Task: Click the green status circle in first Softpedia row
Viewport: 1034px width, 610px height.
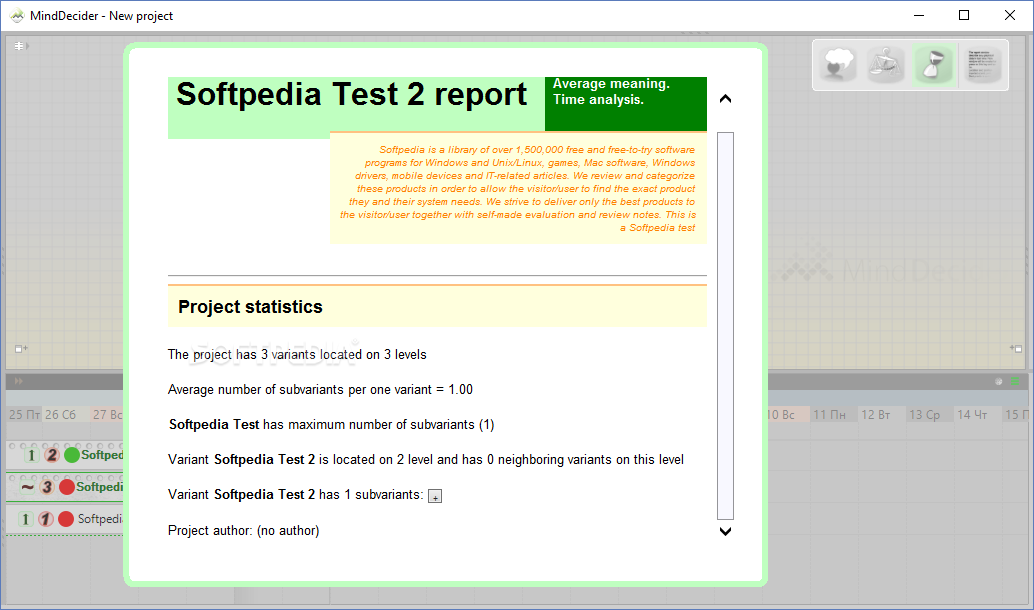Action: [x=72, y=455]
